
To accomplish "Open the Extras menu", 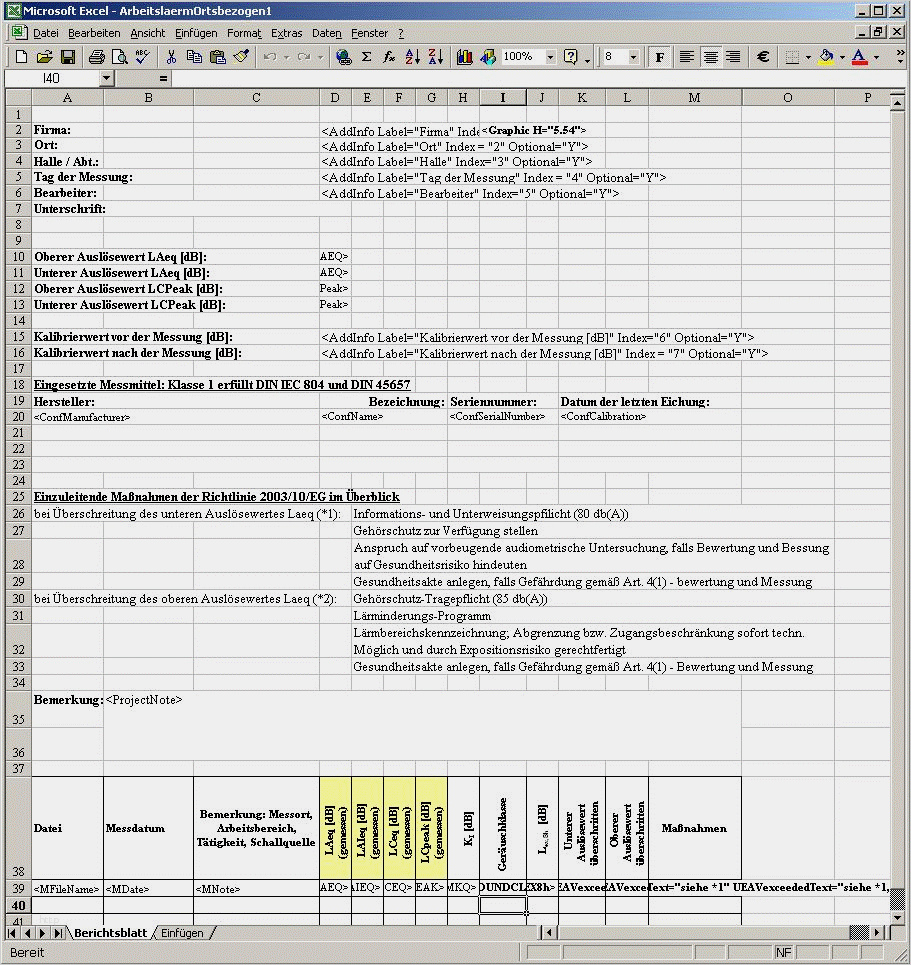I will [286, 33].
